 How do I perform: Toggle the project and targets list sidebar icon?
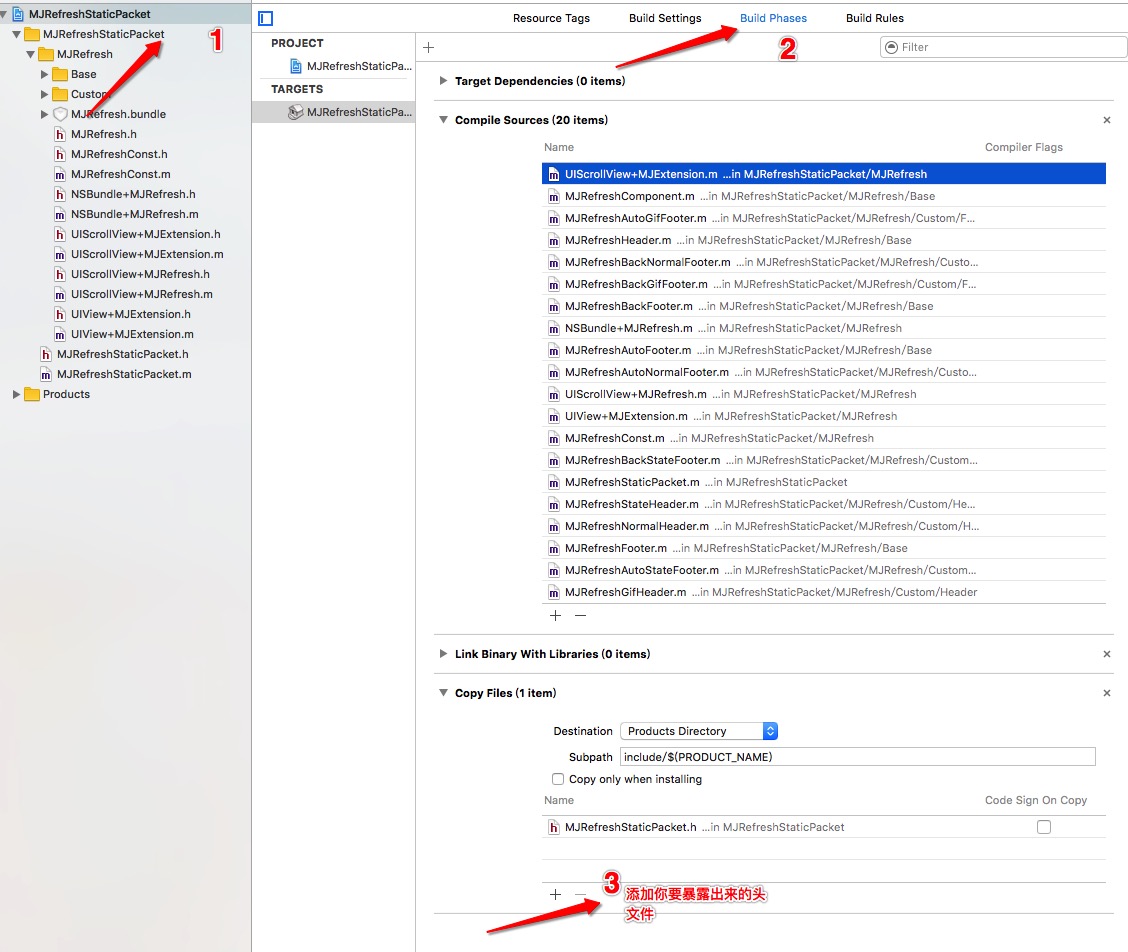[x=265, y=18]
